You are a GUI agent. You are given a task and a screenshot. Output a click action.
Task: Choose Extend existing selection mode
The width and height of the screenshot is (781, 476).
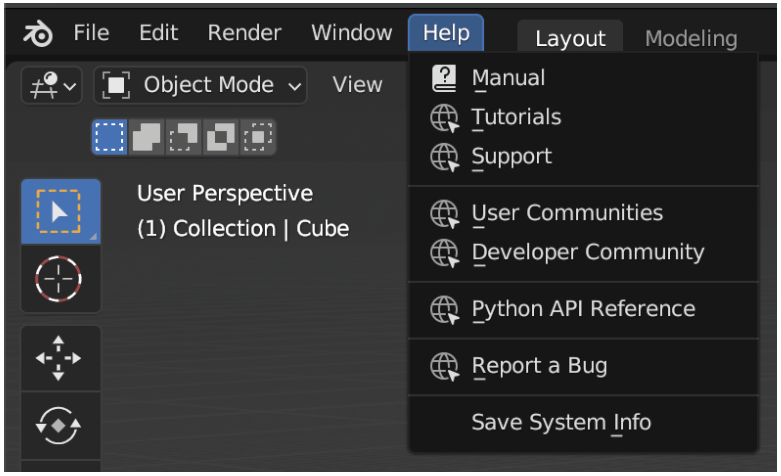coord(146,137)
